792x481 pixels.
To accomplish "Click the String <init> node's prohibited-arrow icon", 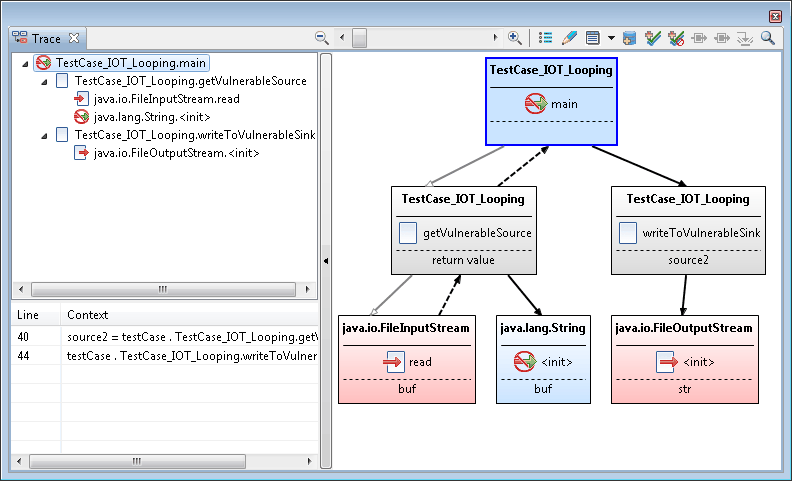I will tap(525, 362).
